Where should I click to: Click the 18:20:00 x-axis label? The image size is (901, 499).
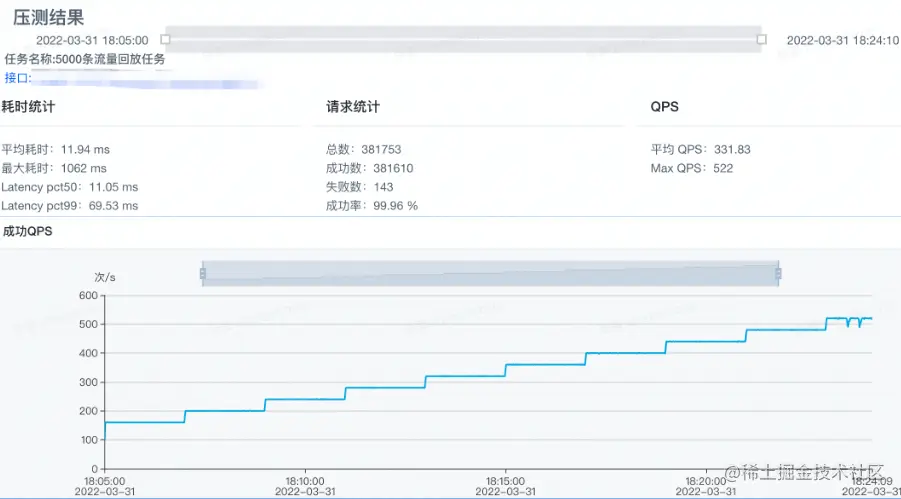click(706, 481)
